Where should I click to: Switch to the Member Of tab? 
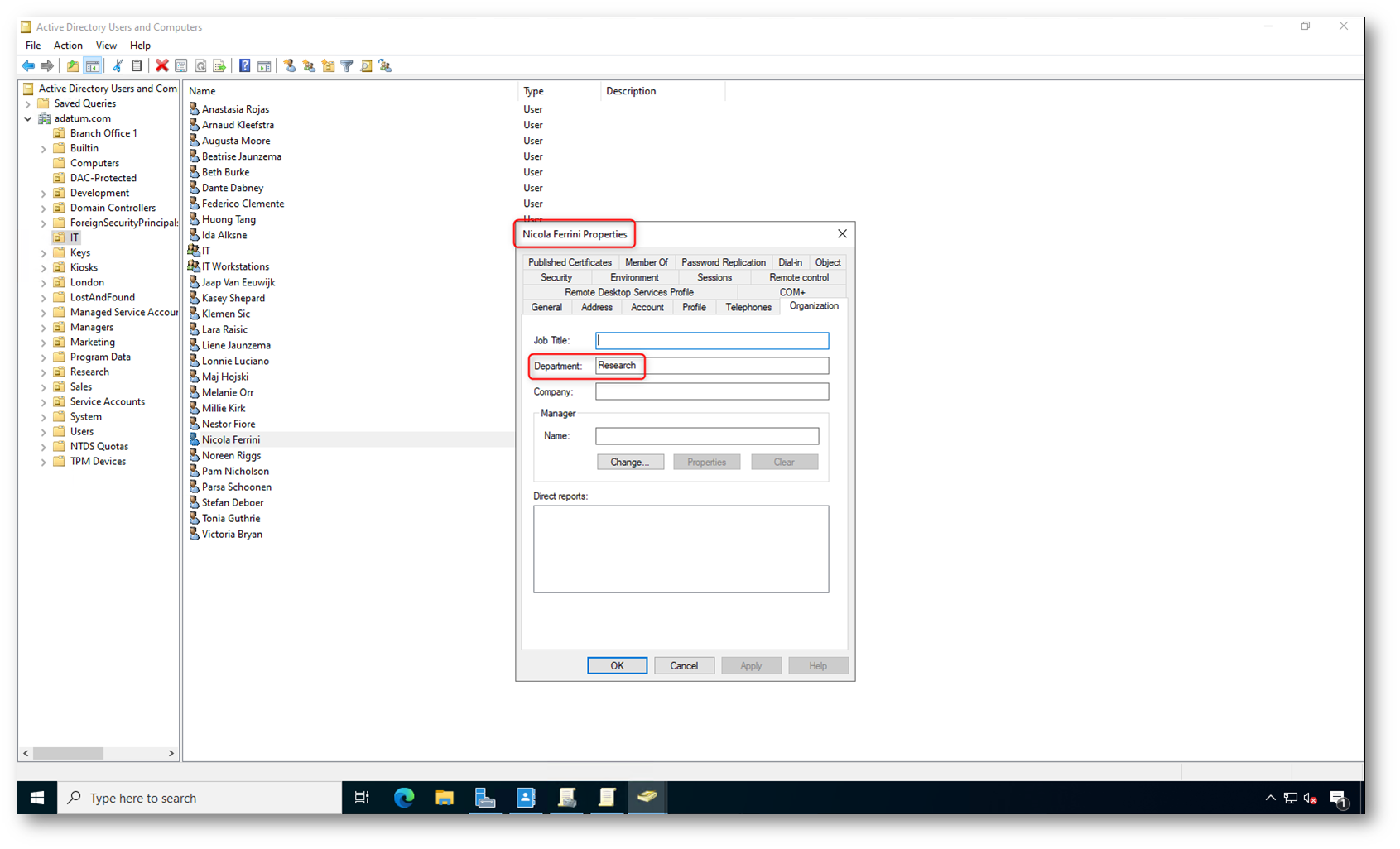(x=646, y=262)
